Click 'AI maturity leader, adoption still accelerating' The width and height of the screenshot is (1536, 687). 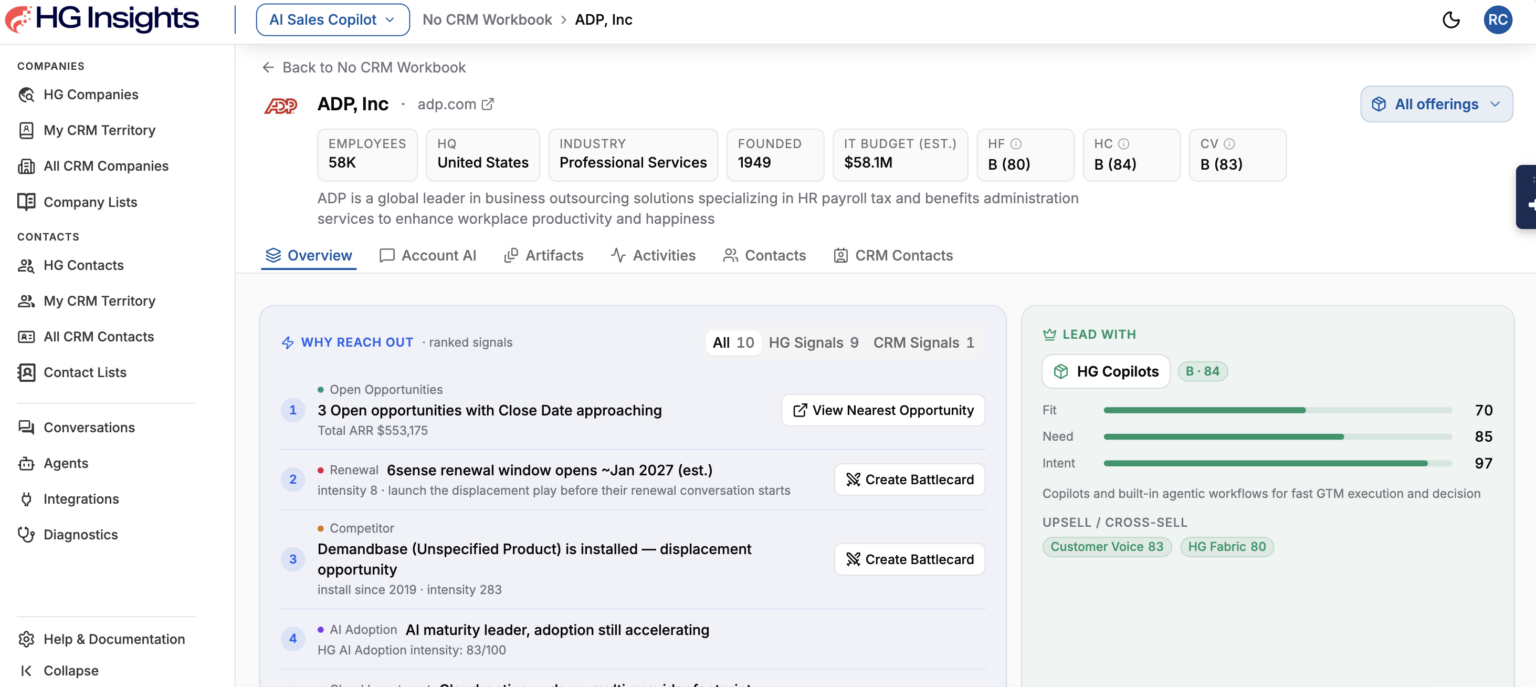pyautogui.click(x=557, y=630)
